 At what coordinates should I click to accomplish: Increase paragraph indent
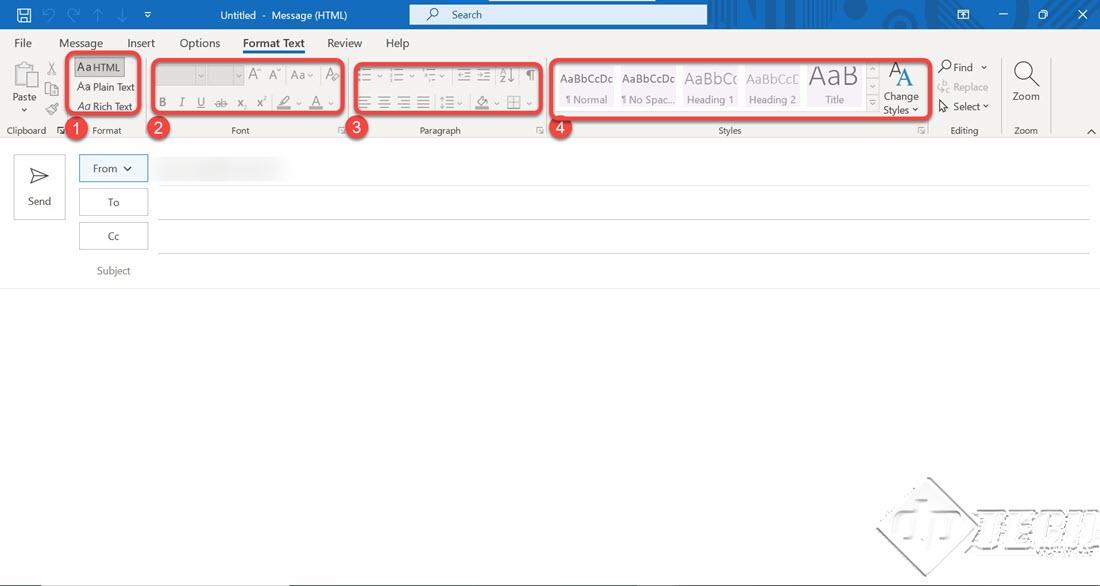tap(484, 75)
